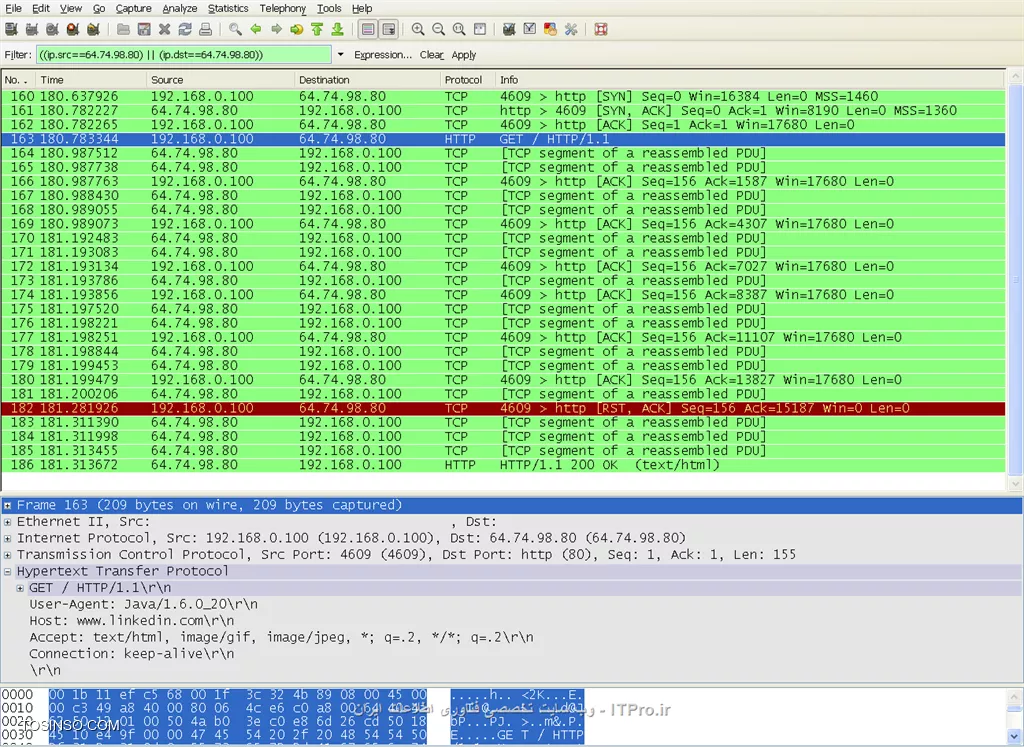Open the Telephony menu

coord(282,8)
